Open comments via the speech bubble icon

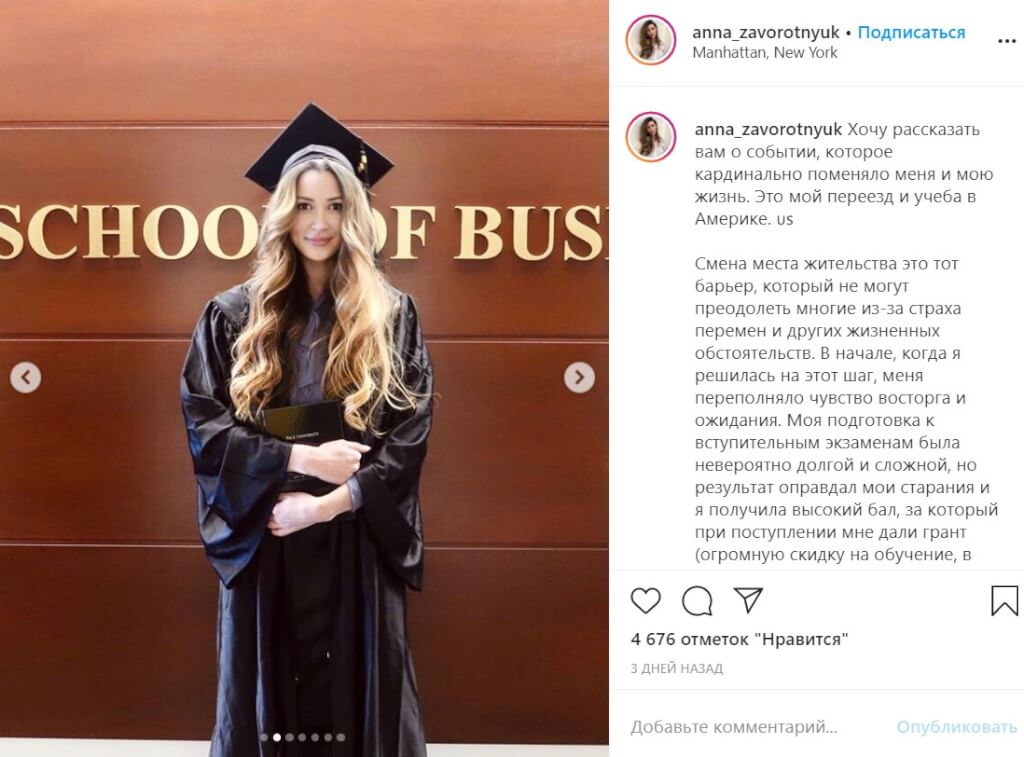[697, 600]
